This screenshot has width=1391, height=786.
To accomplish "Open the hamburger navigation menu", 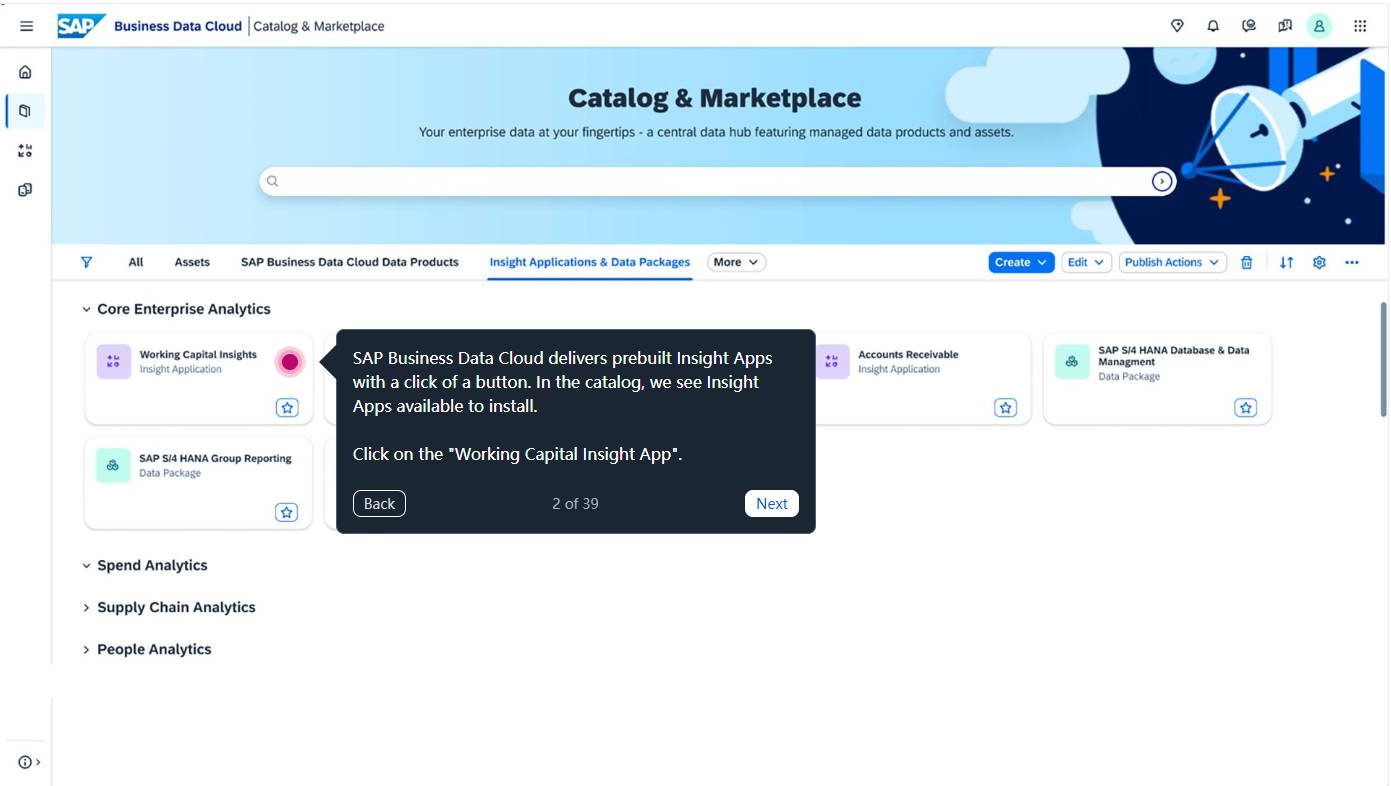I will click(27, 26).
